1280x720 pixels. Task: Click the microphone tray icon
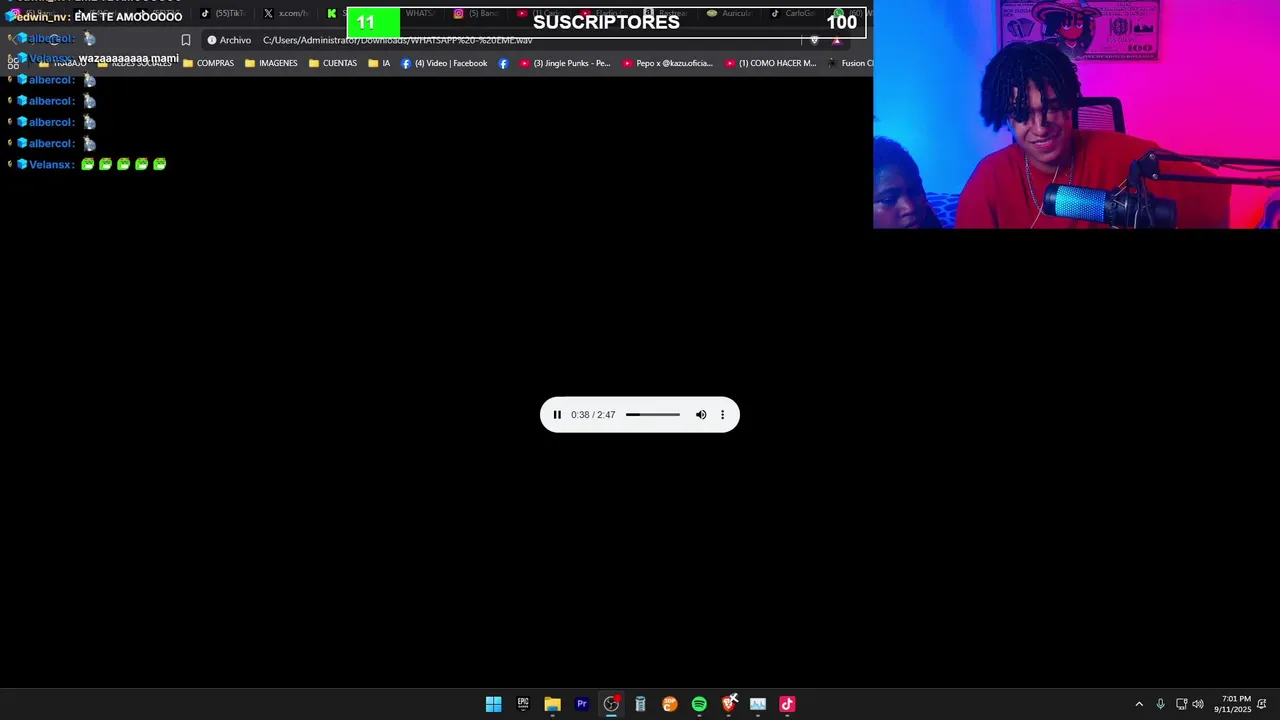[1160, 704]
